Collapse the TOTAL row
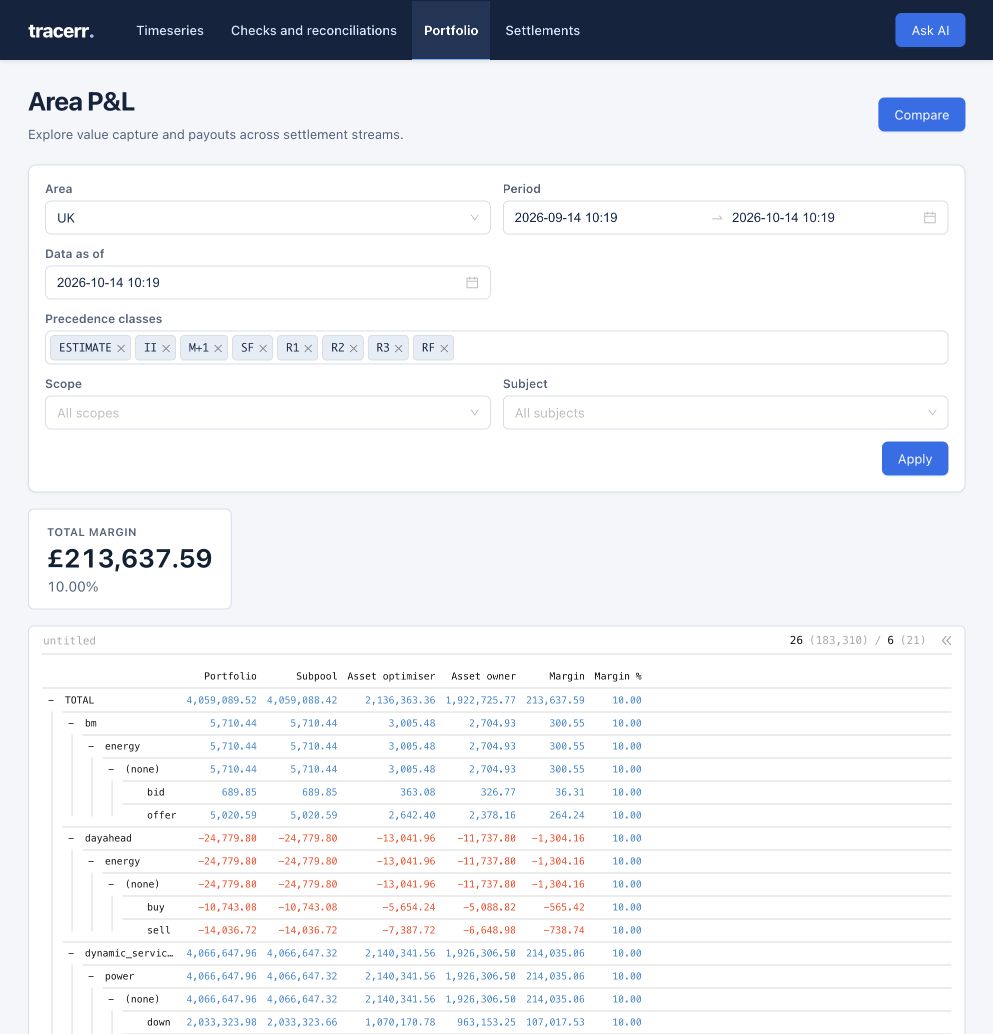Screen dimensions: 993x1034 pos(51,700)
